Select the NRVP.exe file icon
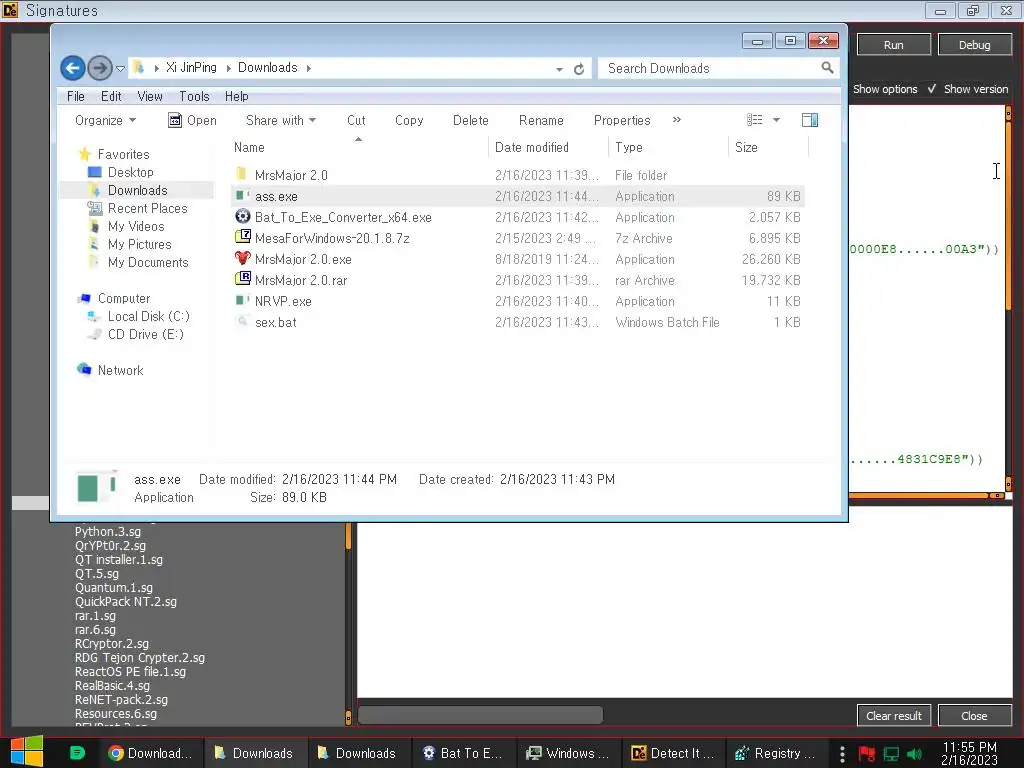Viewport: 1024px width, 768px height. click(x=242, y=300)
